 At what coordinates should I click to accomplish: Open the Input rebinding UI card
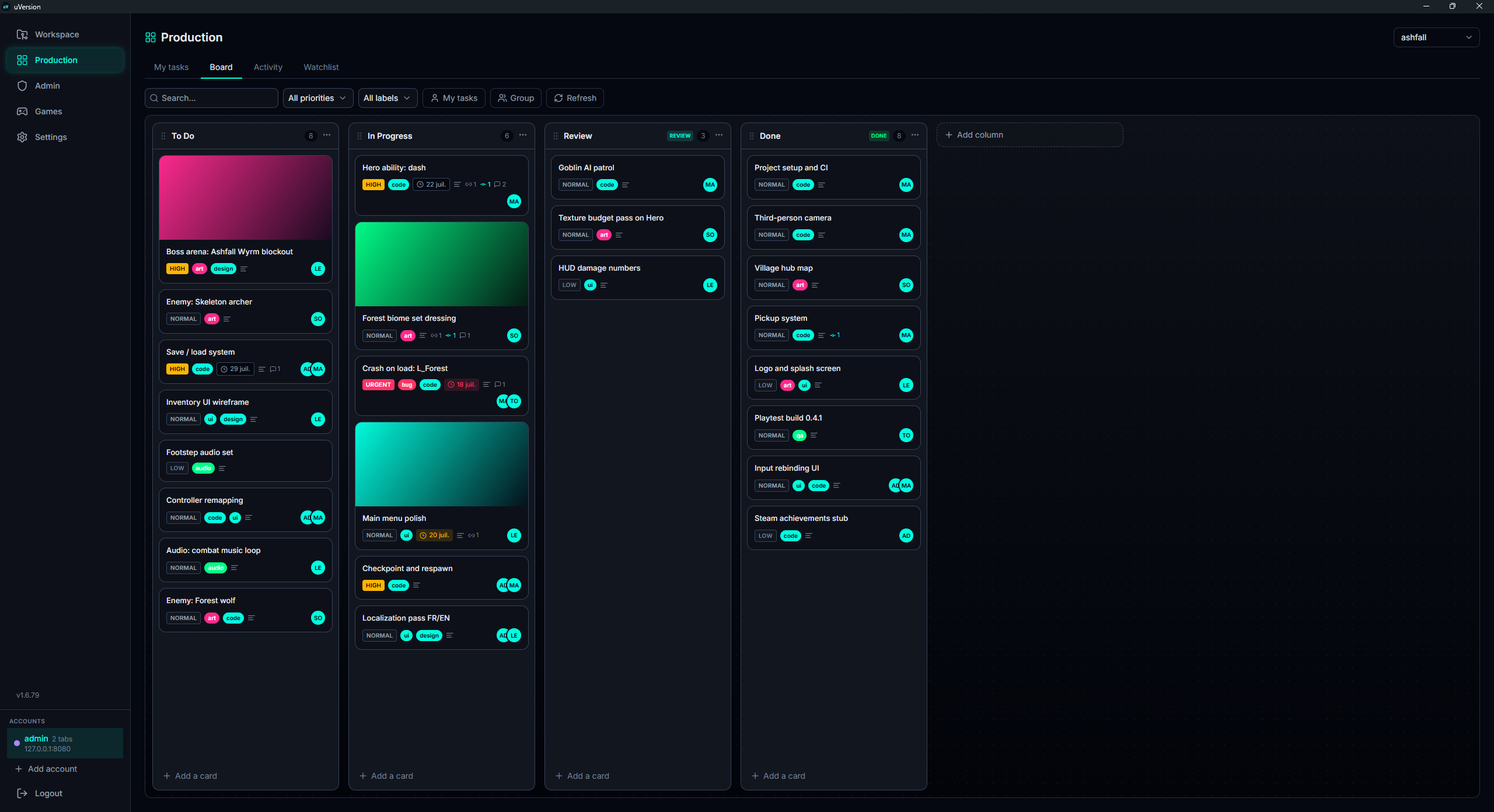tap(834, 478)
